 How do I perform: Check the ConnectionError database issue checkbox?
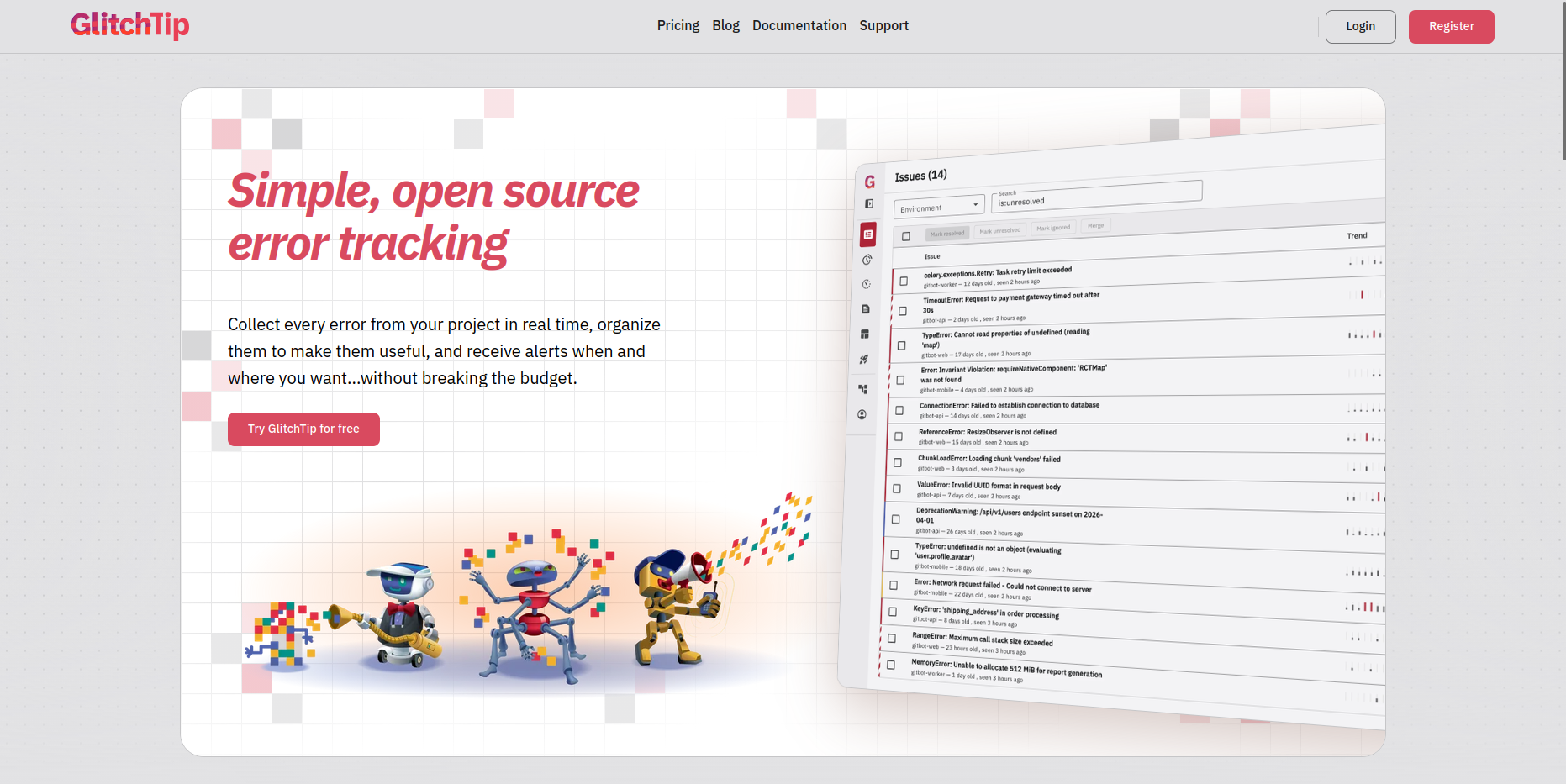click(x=899, y=411)
